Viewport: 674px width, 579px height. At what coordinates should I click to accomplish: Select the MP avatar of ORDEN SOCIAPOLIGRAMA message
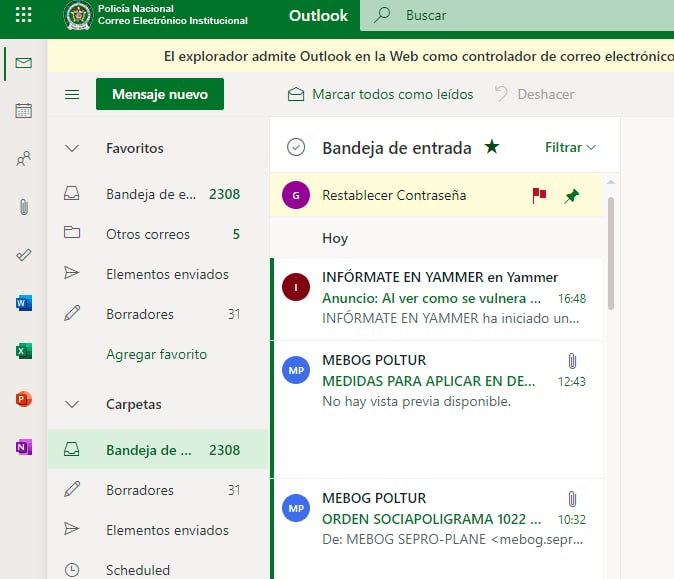tap(296, 508)
